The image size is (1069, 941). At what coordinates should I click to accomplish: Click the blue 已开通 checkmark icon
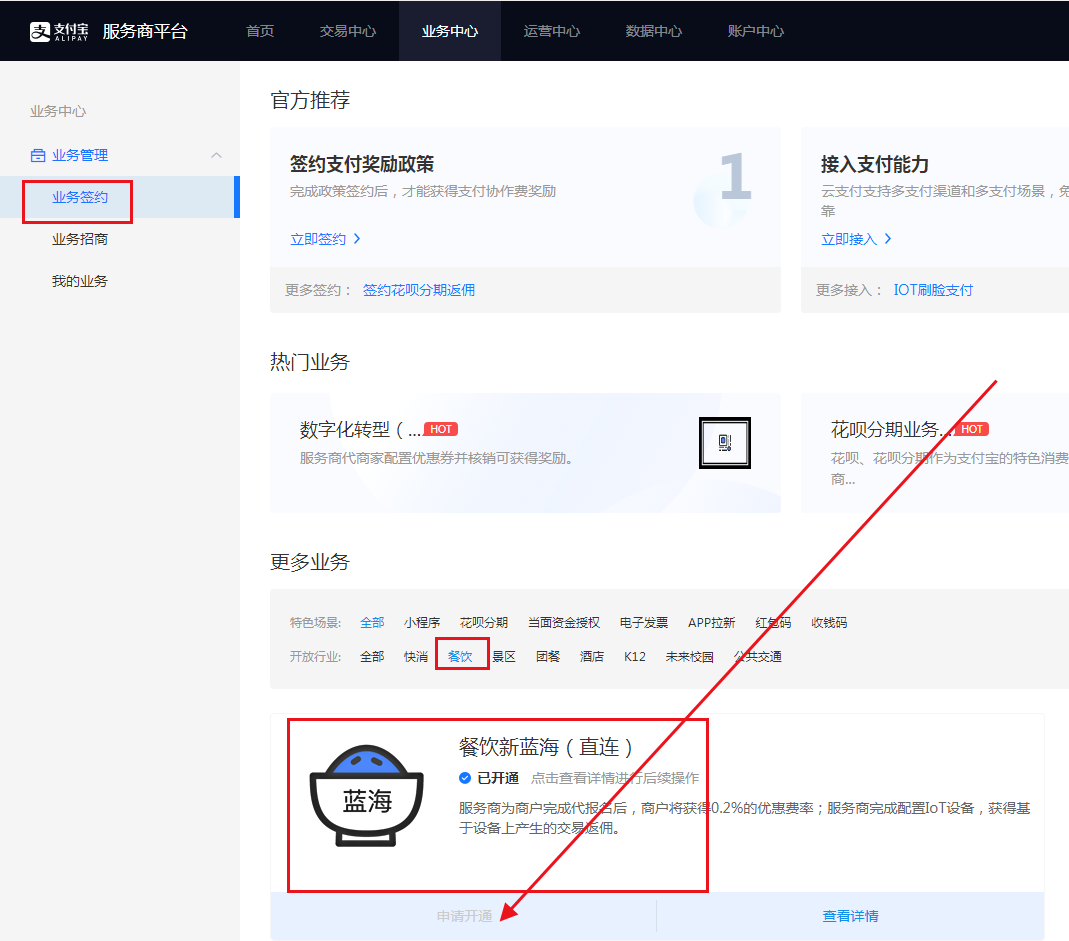(465, 778)
